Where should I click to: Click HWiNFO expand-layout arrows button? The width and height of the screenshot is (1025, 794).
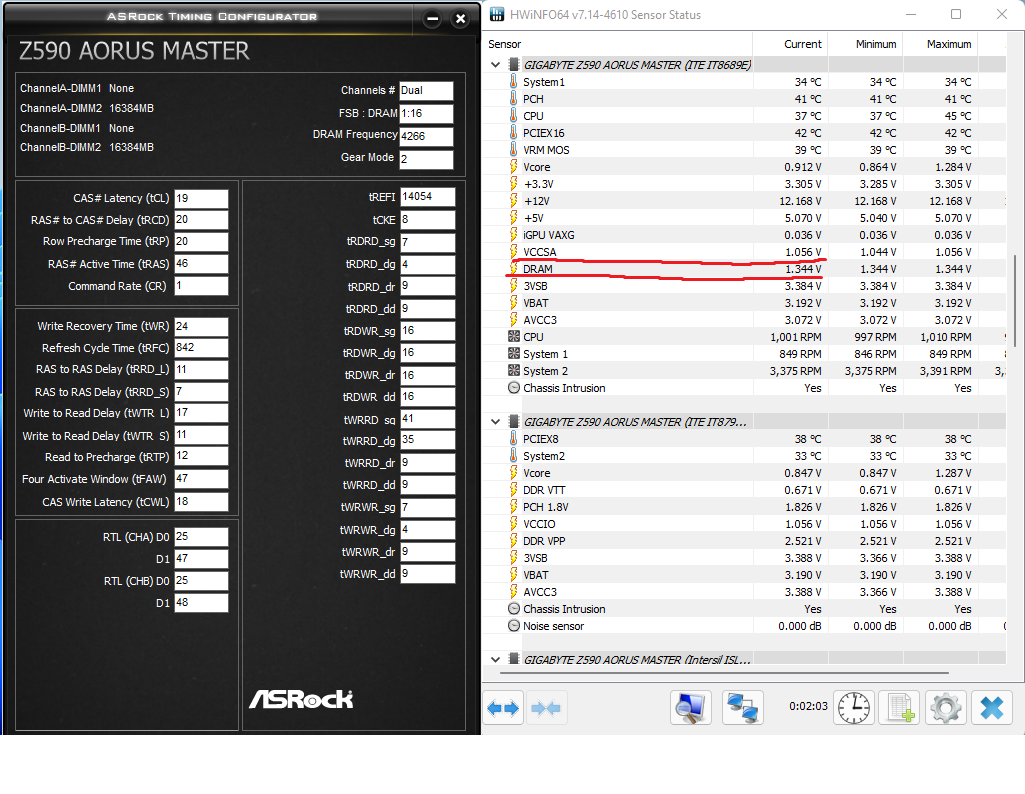click(x=503, y=708)
